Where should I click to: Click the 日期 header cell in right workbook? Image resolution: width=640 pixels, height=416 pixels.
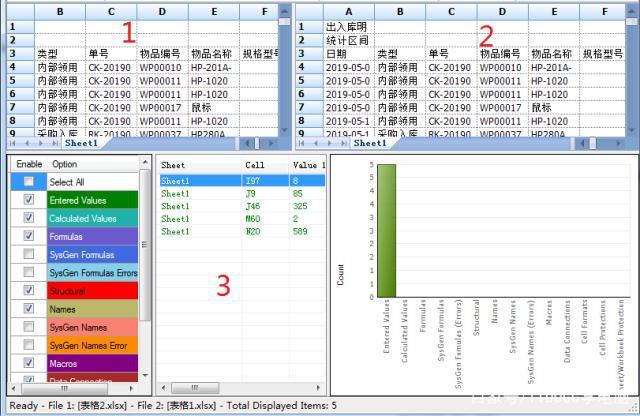[x=349, y=54]
